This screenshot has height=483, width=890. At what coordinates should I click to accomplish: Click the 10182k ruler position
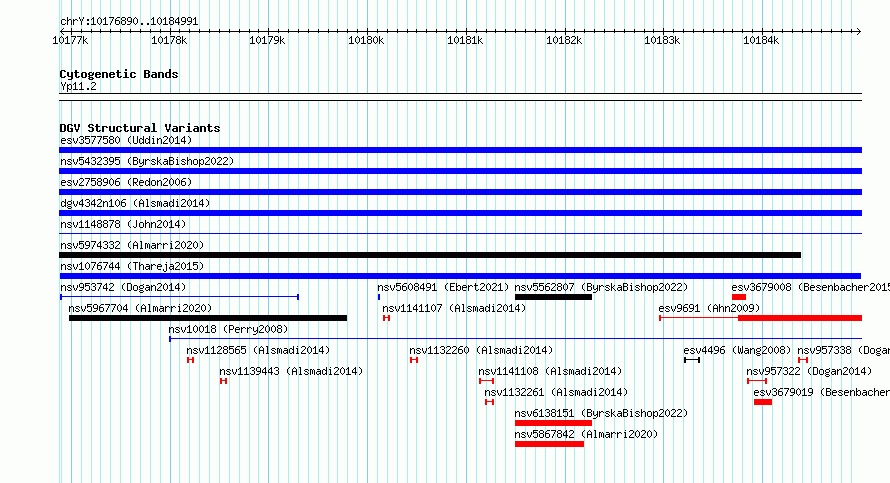[x=564, y=40]
